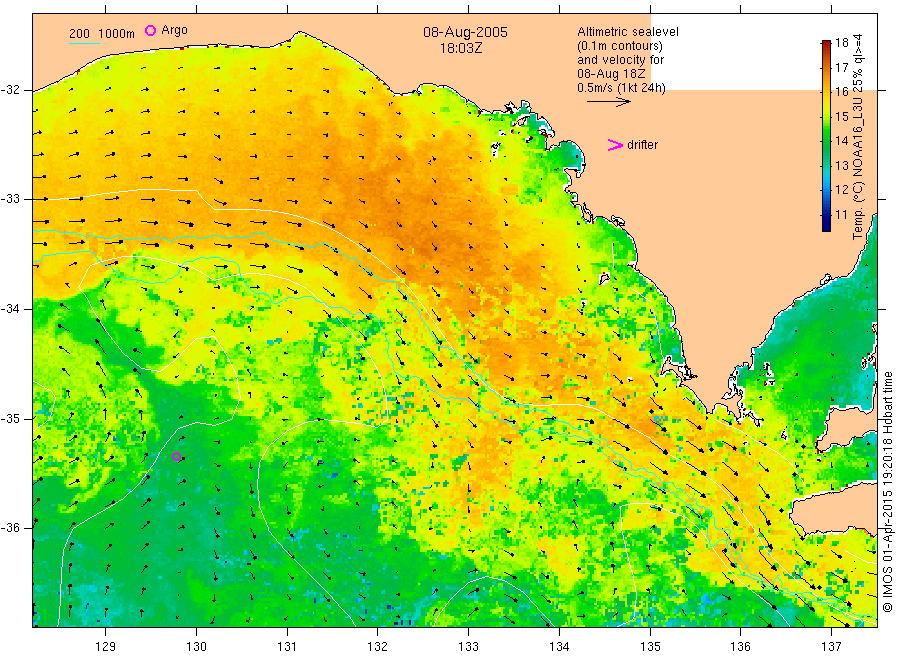The image size is (900, 660).
Task: Click the 'drifter' legend label
Action: pos(642,145)
